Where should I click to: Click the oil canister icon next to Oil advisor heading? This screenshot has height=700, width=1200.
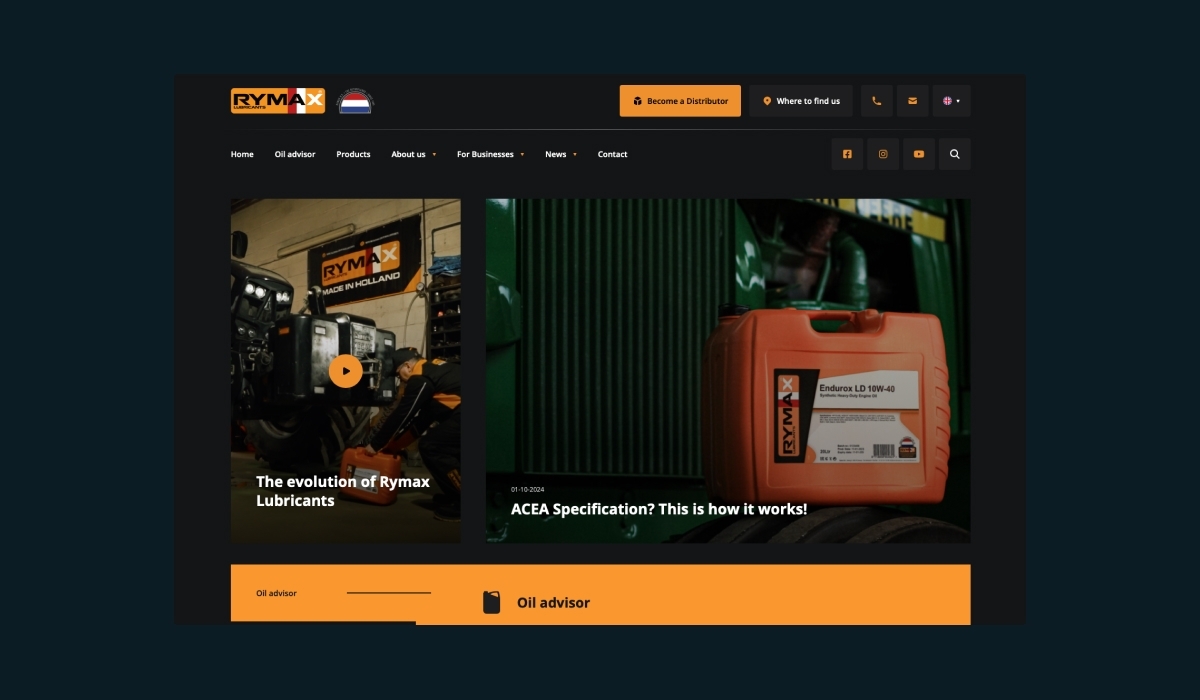491,602
